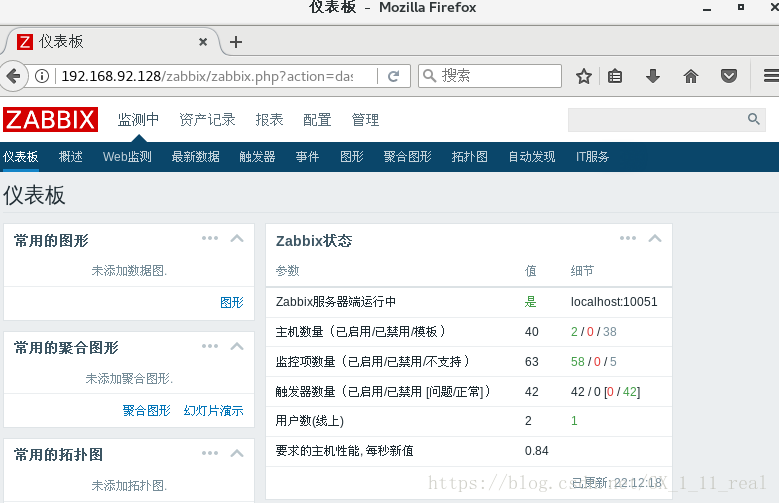Open the 报表 main menu
Viewport: 779px width, 503px height.
click(x=269, y=119)
